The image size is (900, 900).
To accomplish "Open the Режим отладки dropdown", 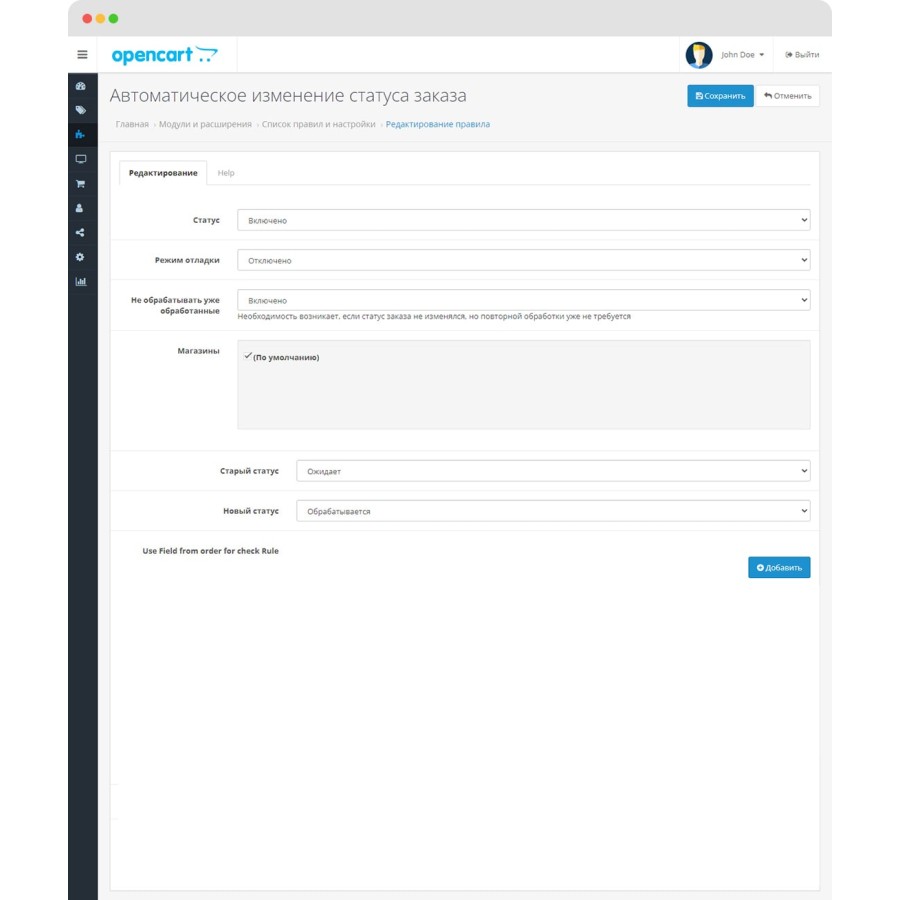I will [523, 261].
